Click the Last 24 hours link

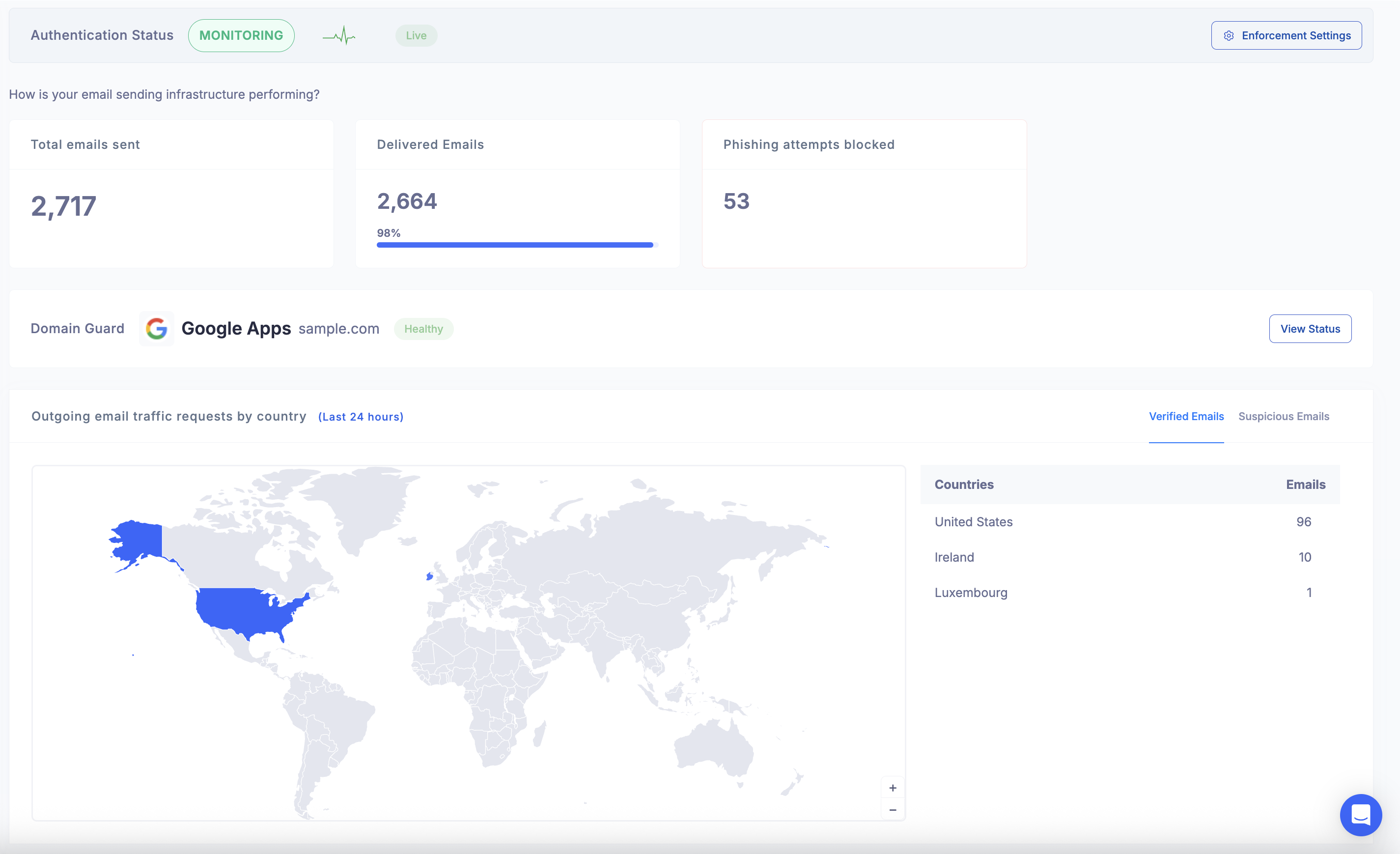361,417
